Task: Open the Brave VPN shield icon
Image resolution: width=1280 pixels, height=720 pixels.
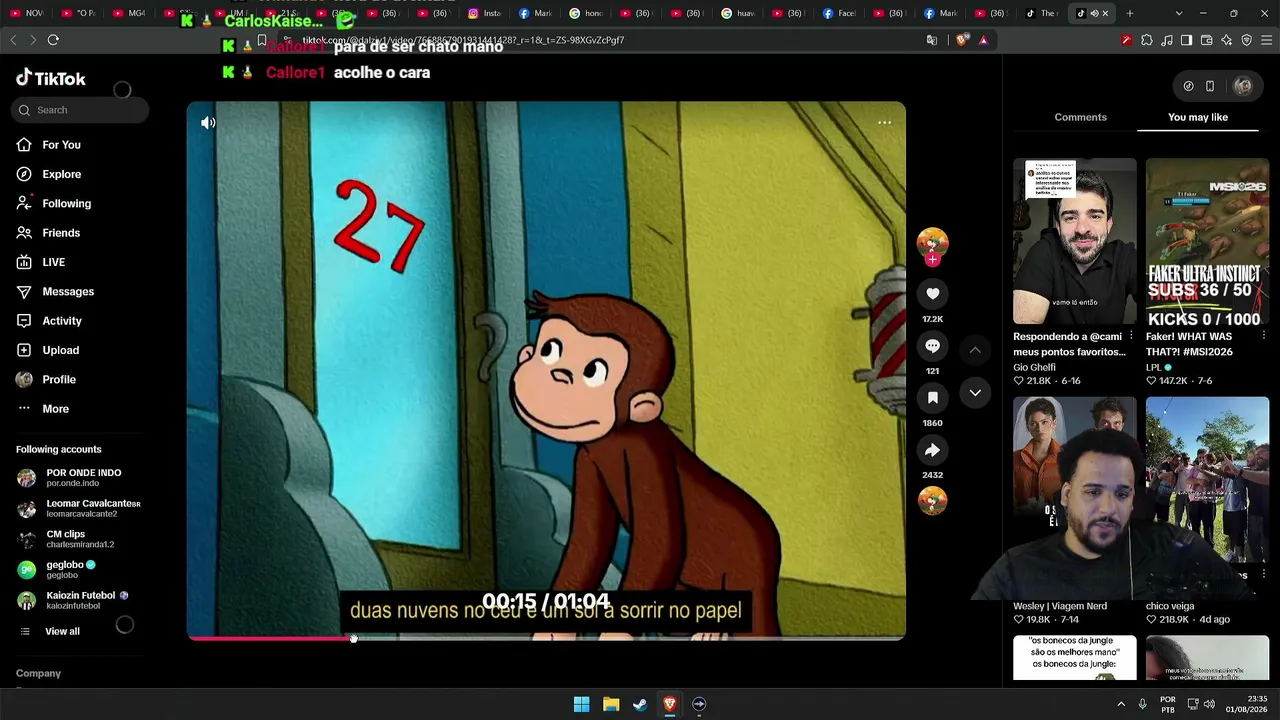Action: point(1247,40)
